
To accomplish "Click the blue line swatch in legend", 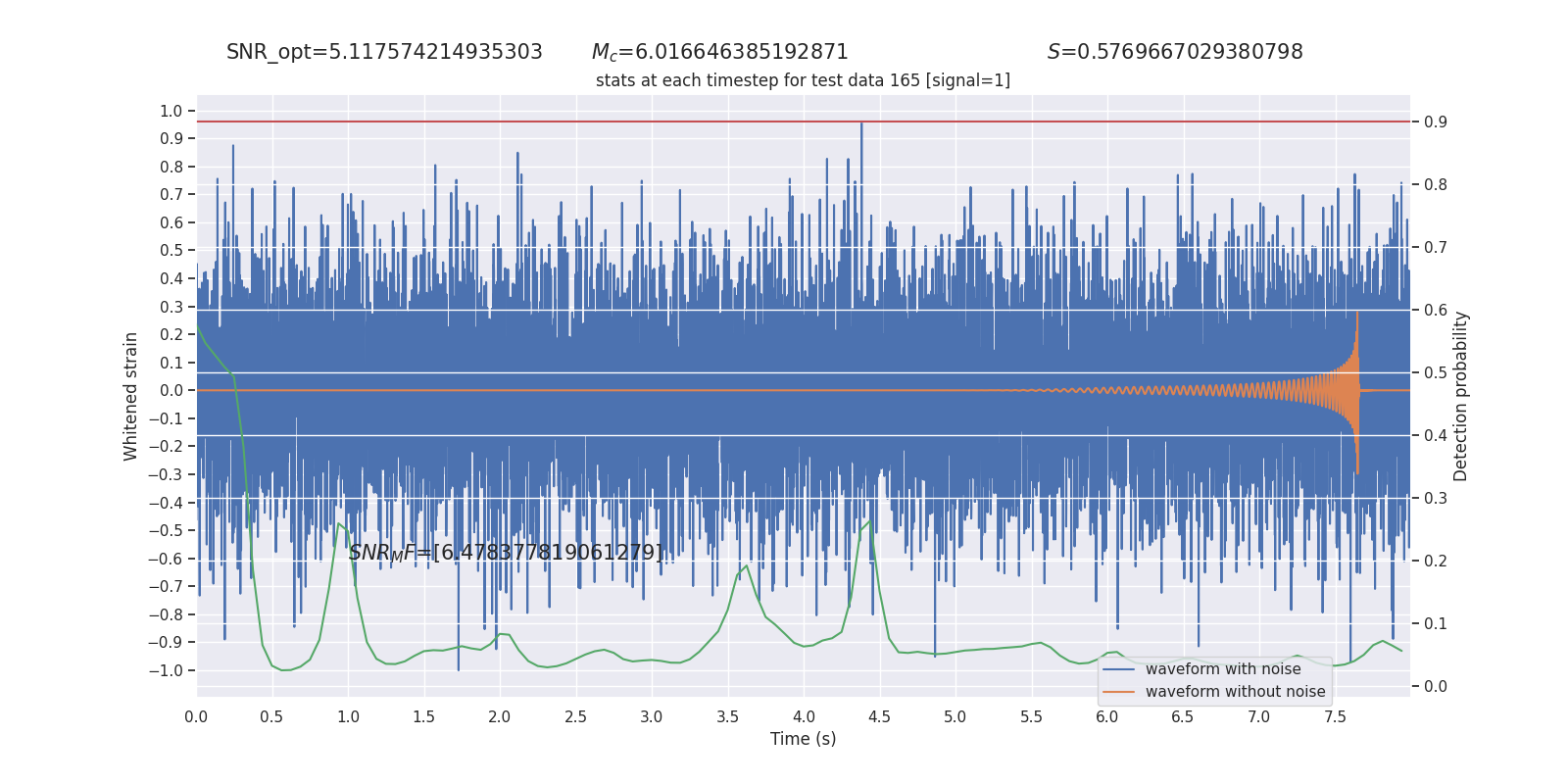I will click(x=1119, y=669).
